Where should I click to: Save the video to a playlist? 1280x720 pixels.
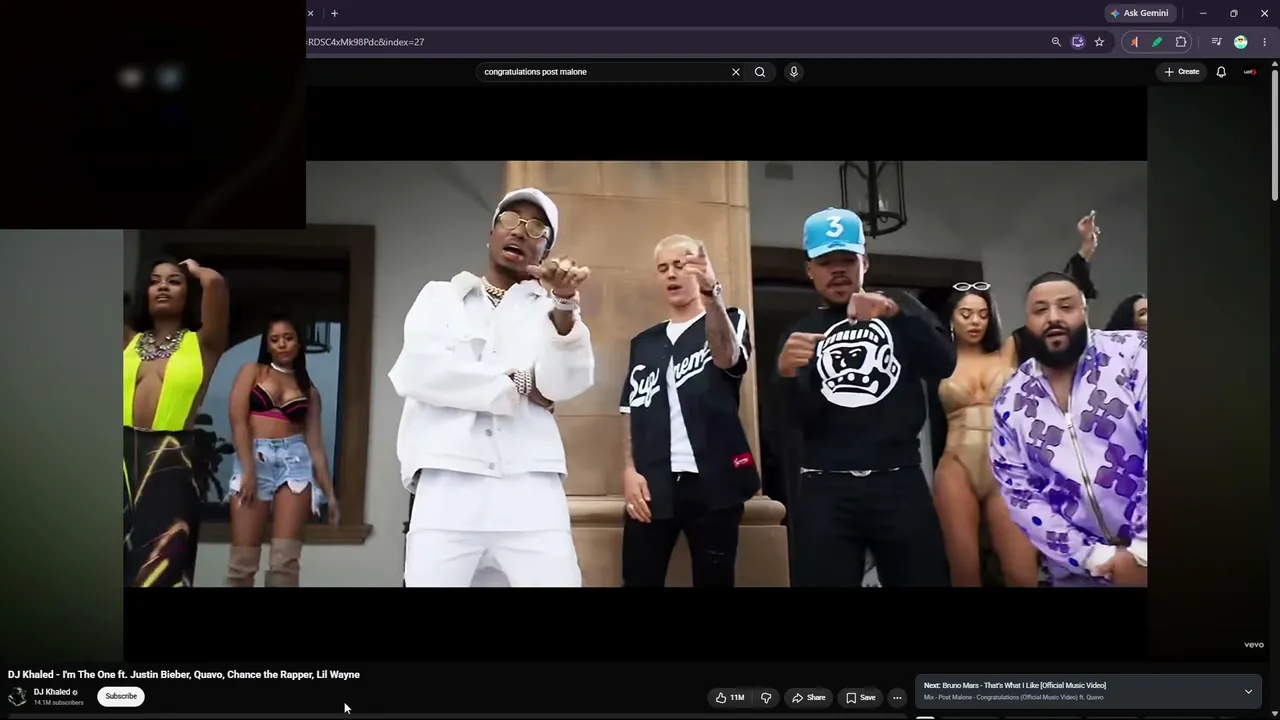pyautogui.click(x=860, y=698)
